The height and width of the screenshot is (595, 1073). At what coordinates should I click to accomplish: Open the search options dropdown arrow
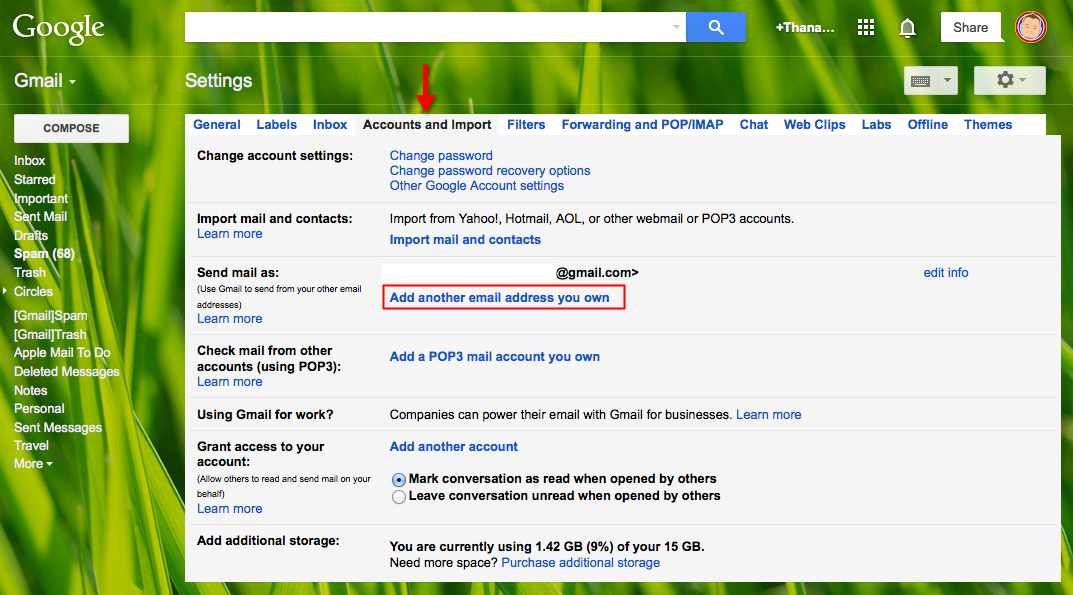pos(676,27)
